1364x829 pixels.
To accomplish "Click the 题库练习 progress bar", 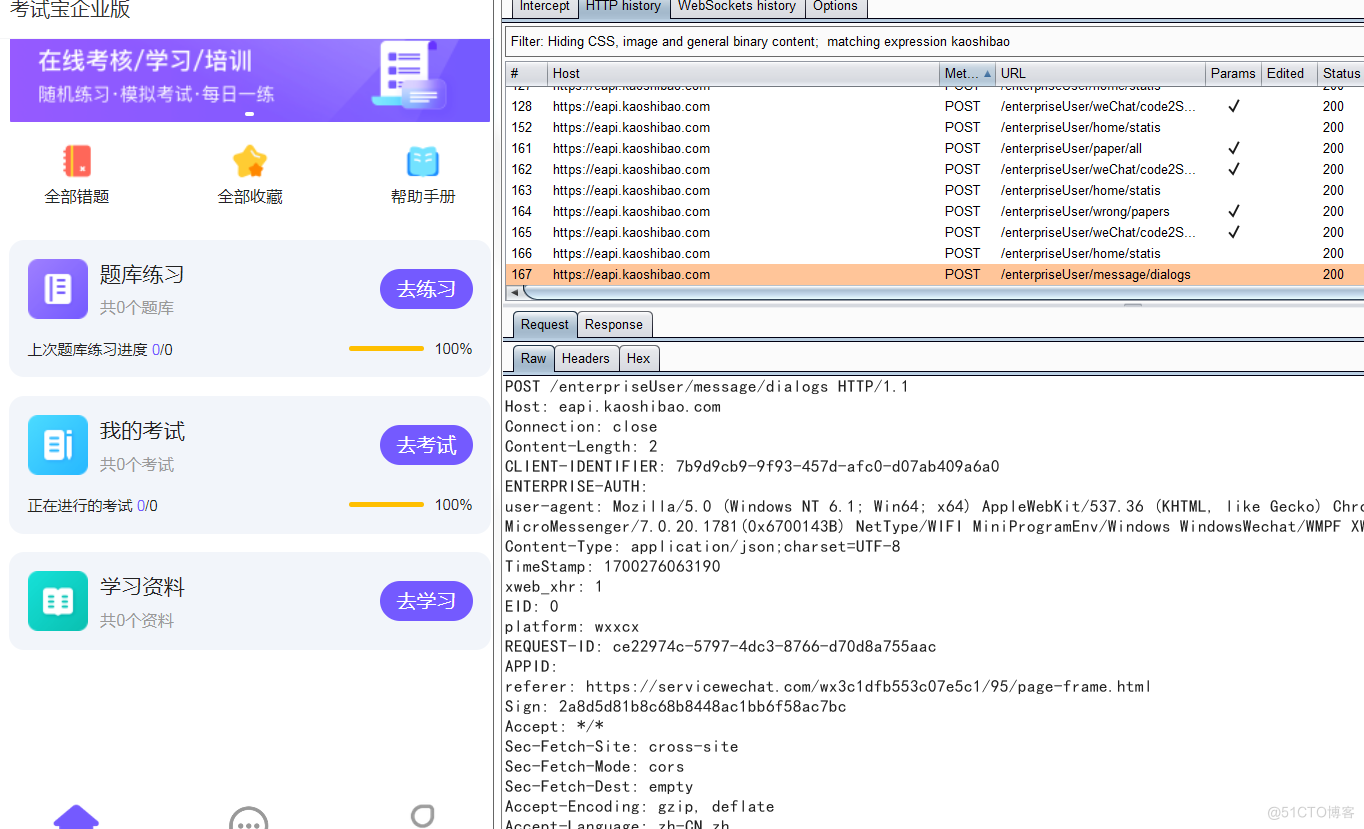I will tap(386, 349).
